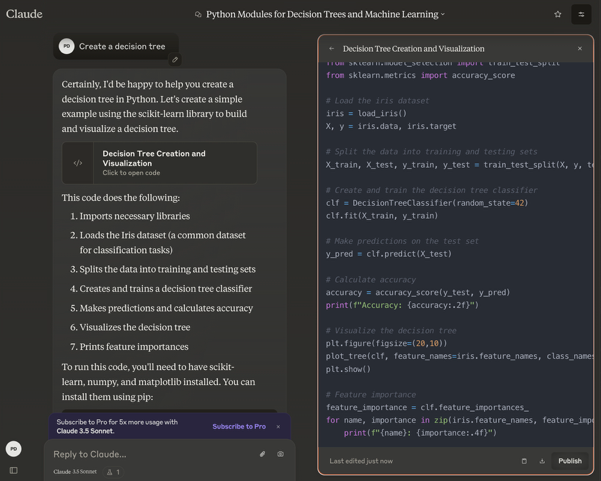Close the artifact code panel
The image size is (601, 481).
click(580, 48)
